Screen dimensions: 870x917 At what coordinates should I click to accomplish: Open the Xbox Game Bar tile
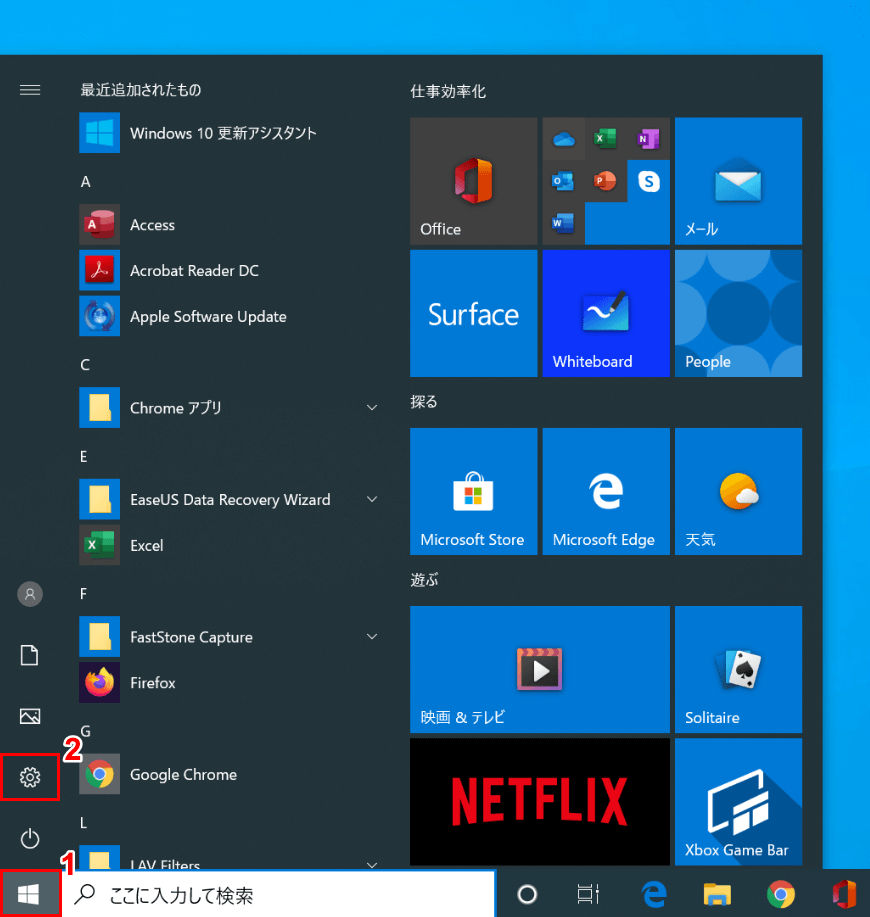coord(738,801)
